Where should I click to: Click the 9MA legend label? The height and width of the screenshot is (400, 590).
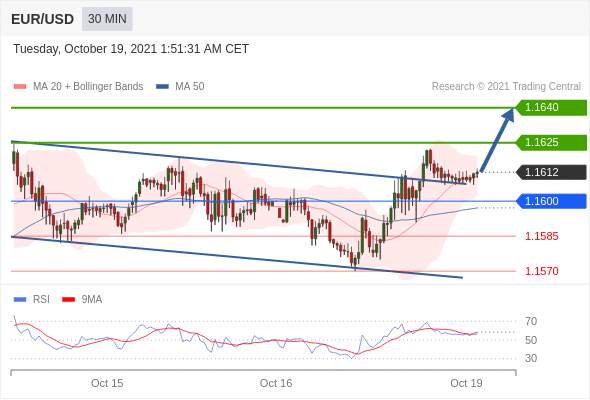92,300
